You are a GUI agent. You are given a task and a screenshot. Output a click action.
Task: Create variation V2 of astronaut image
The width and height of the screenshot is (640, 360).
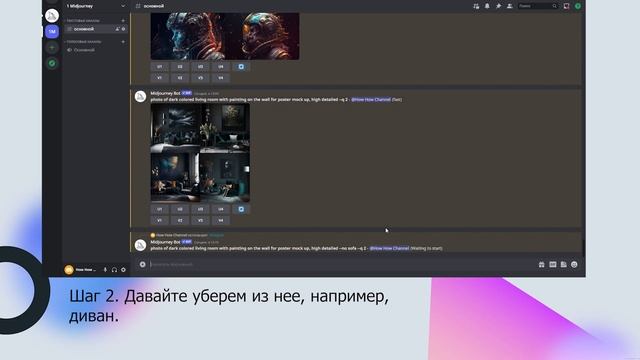[180, 78]
